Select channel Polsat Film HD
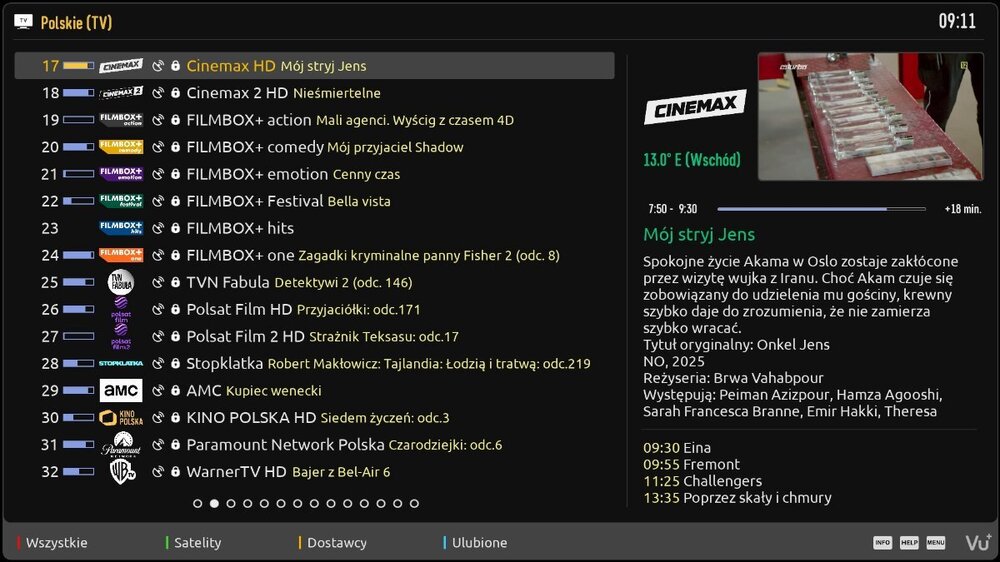The height and width of the screenshot is (562, 1000). (x=314, y=309)
